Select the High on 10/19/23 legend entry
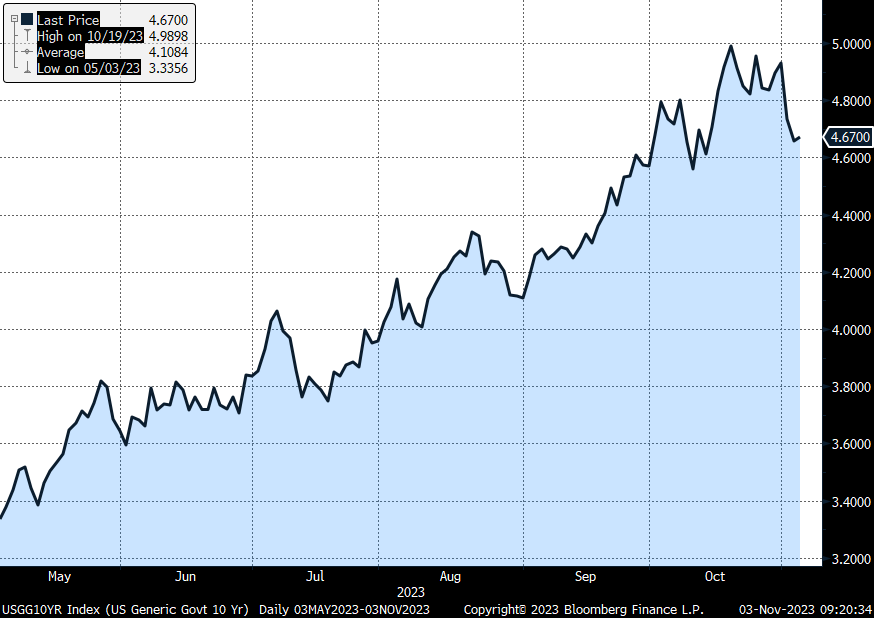 pos(88,36)
